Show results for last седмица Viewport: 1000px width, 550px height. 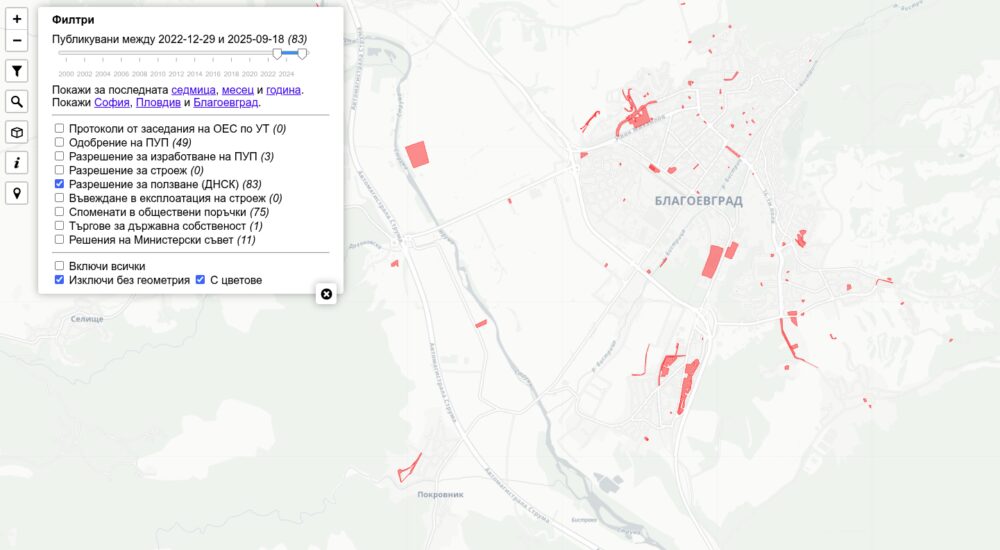click(193, 90)
